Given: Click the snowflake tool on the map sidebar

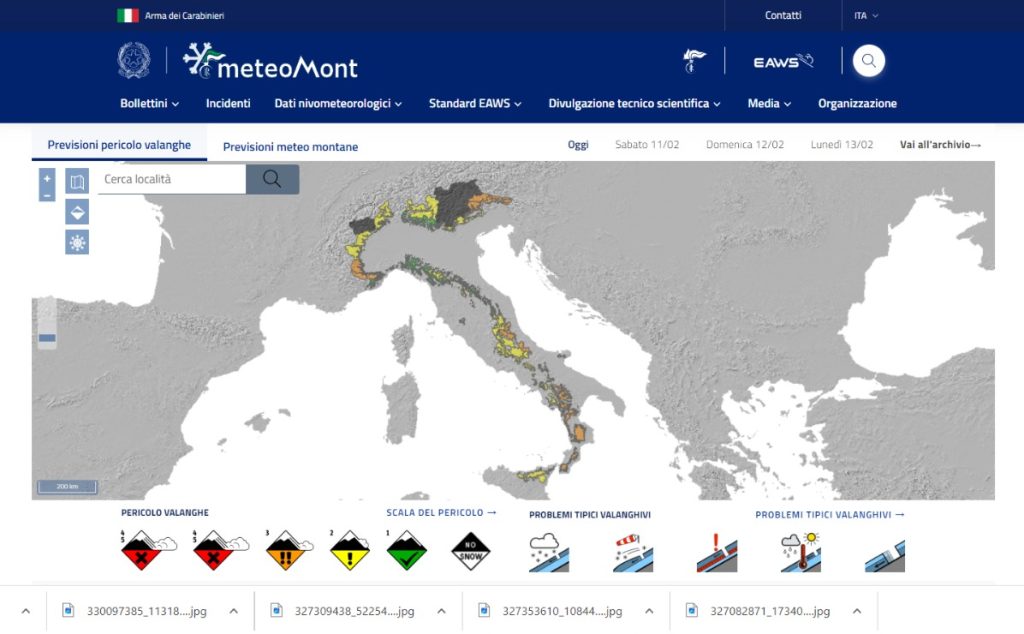Looking at the screenshot, I should coord(77,242).
